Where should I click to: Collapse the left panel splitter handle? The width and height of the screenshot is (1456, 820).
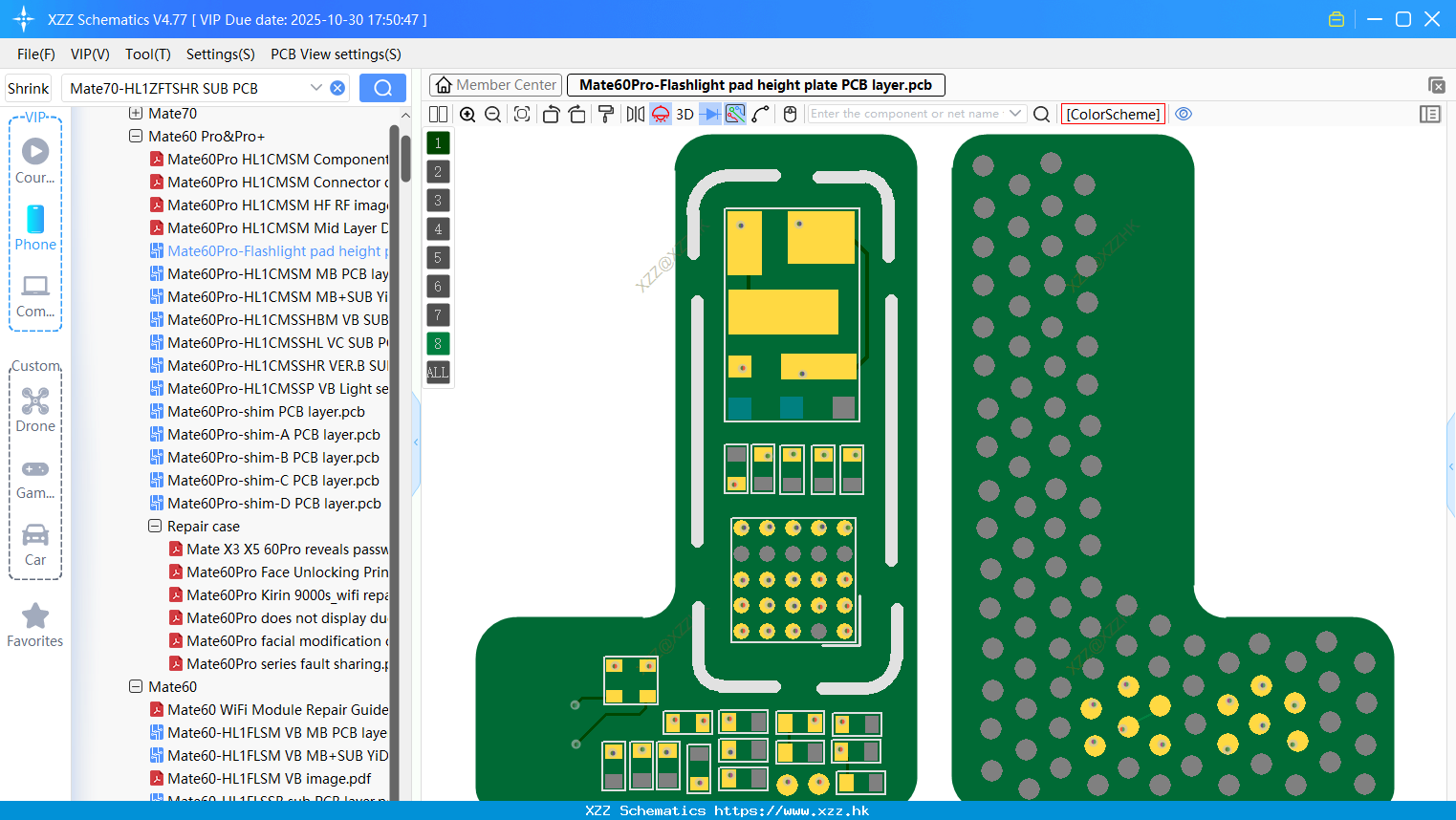(416, 442)
